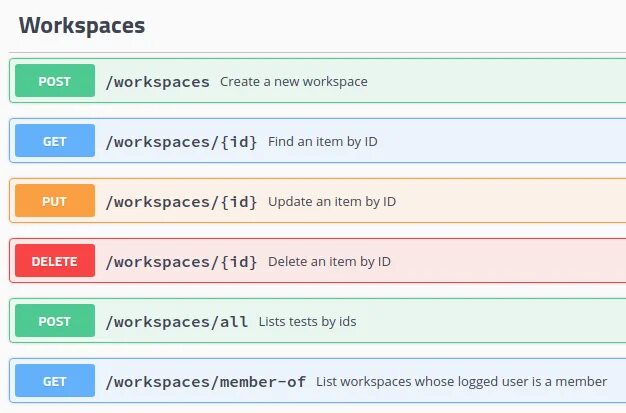
Task: Click the GET badge for find item by ID
Action: point(55,141)
